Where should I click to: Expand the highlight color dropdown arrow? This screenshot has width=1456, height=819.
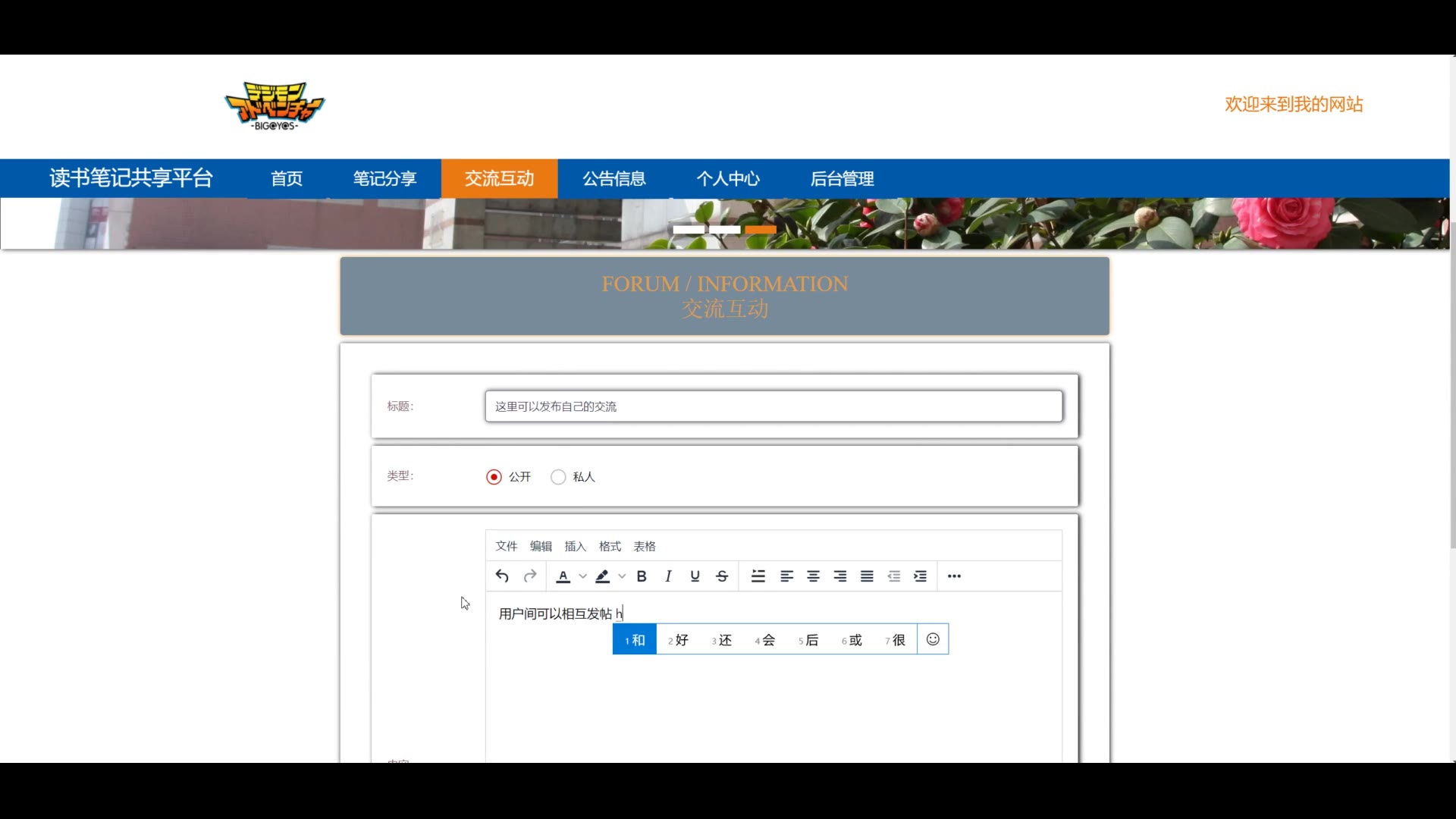click(622, 576)
